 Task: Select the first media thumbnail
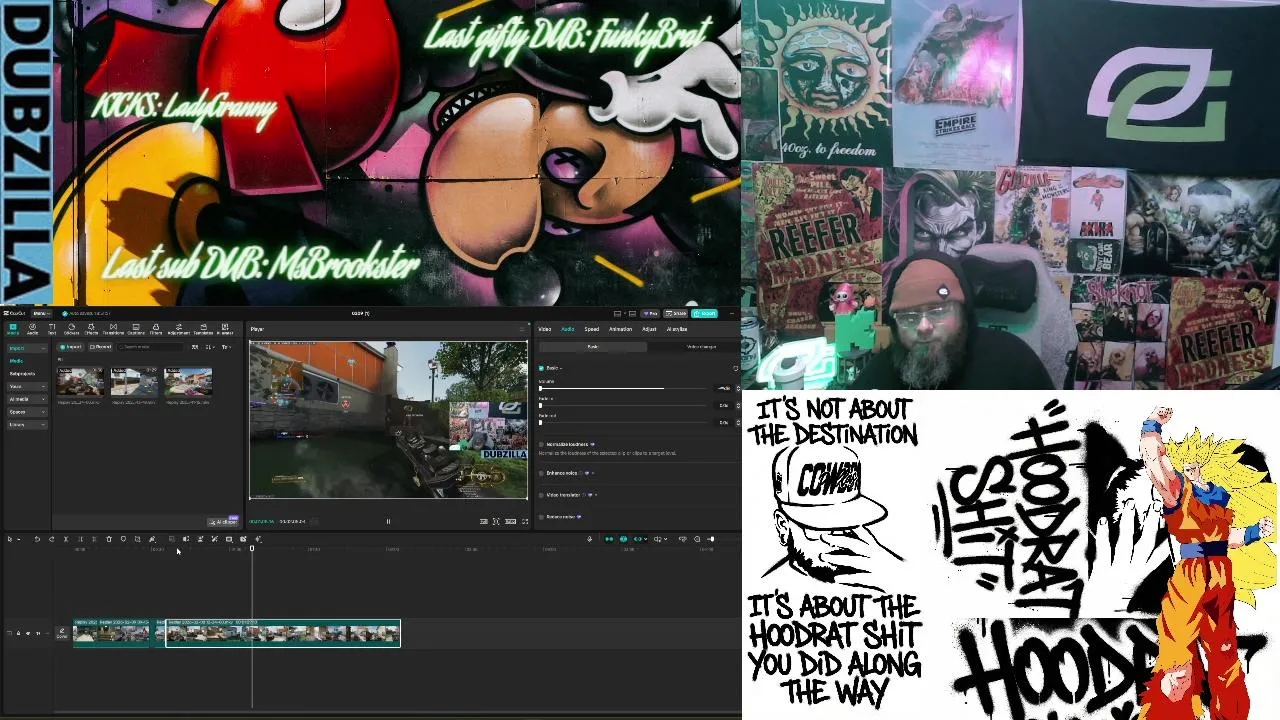click(x=80, y=381)
